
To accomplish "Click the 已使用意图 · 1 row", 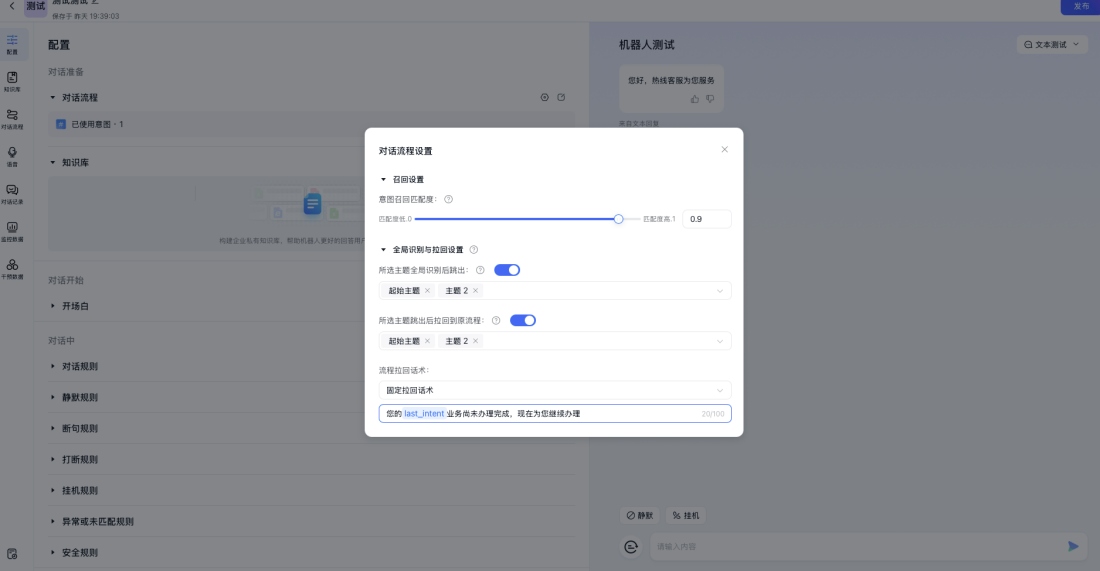I will tap(311, 124).
